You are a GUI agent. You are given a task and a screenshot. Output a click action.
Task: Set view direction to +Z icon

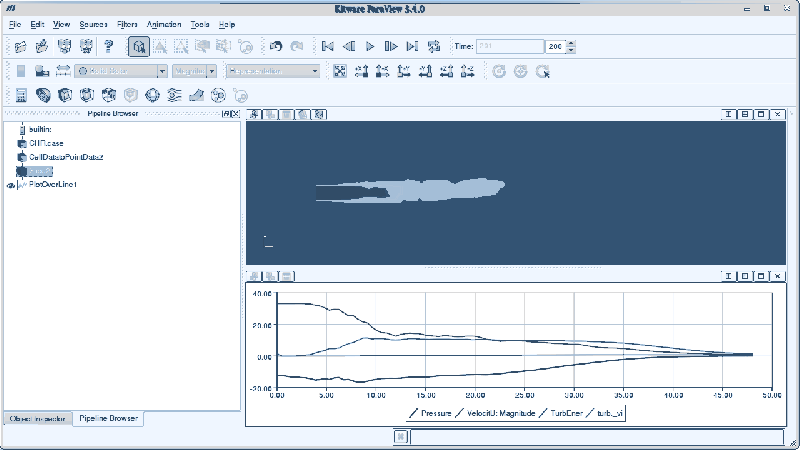coord(446,71)
